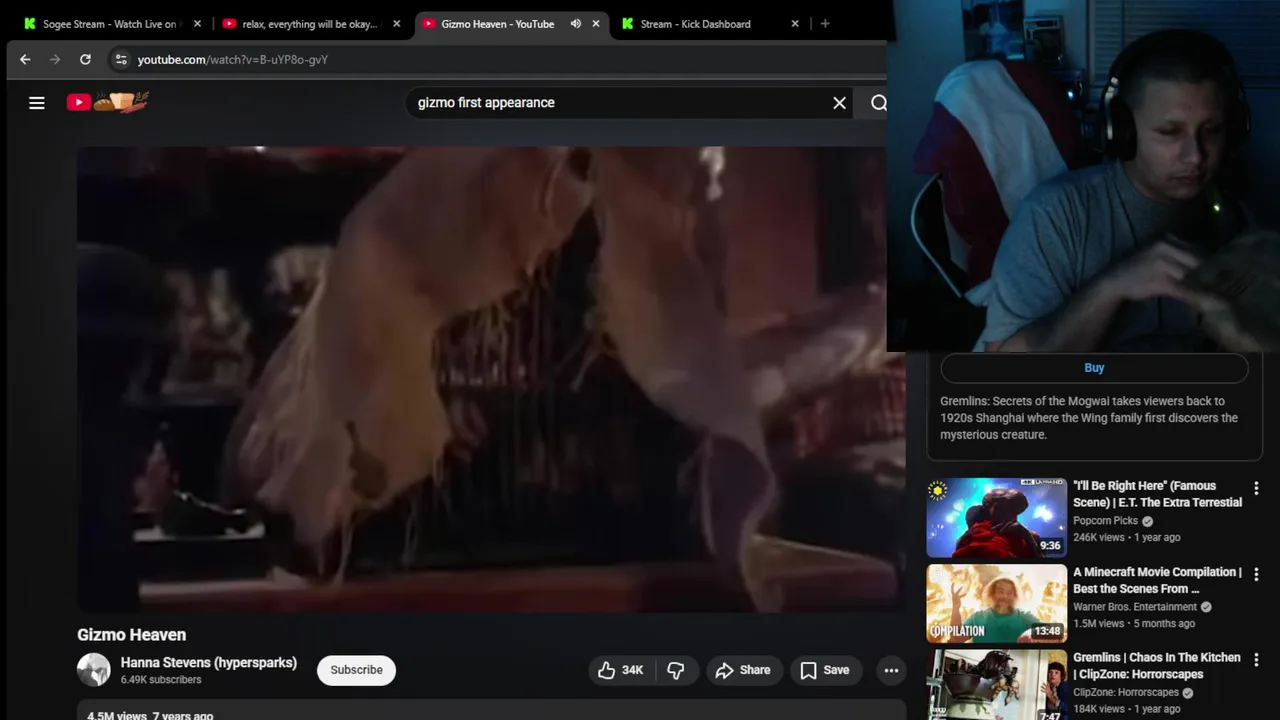Open Hanna Stevens (hypersparks) channel name

(x=209, y=662)
